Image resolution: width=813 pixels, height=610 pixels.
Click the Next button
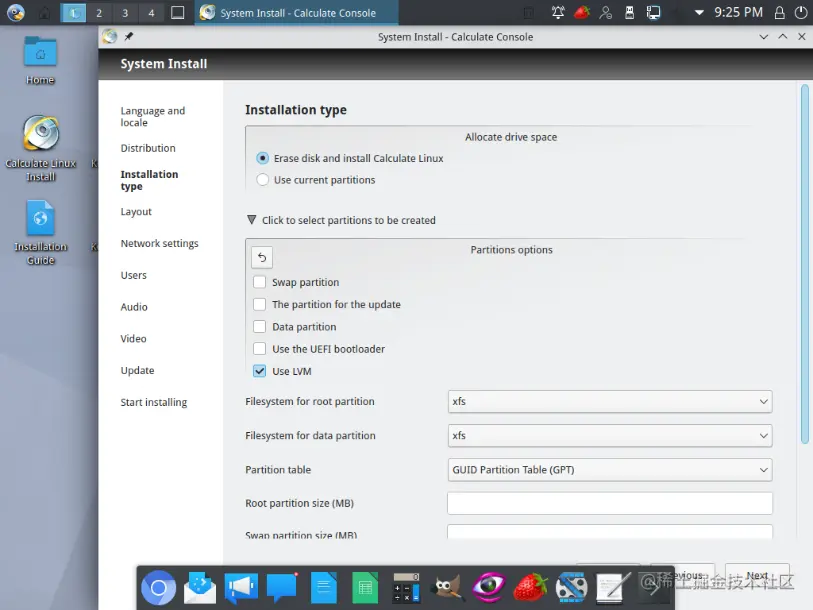[x=757, y=576]
